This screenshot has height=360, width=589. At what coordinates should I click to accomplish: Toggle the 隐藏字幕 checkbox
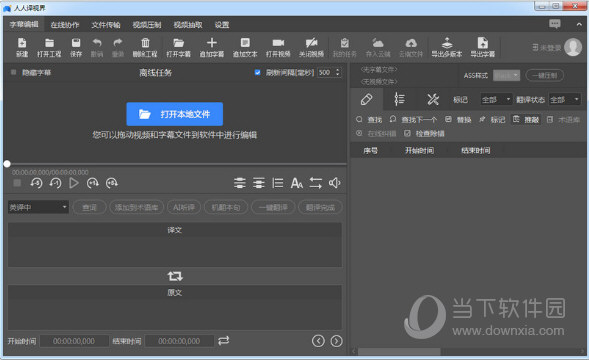(x=14, y=72)
